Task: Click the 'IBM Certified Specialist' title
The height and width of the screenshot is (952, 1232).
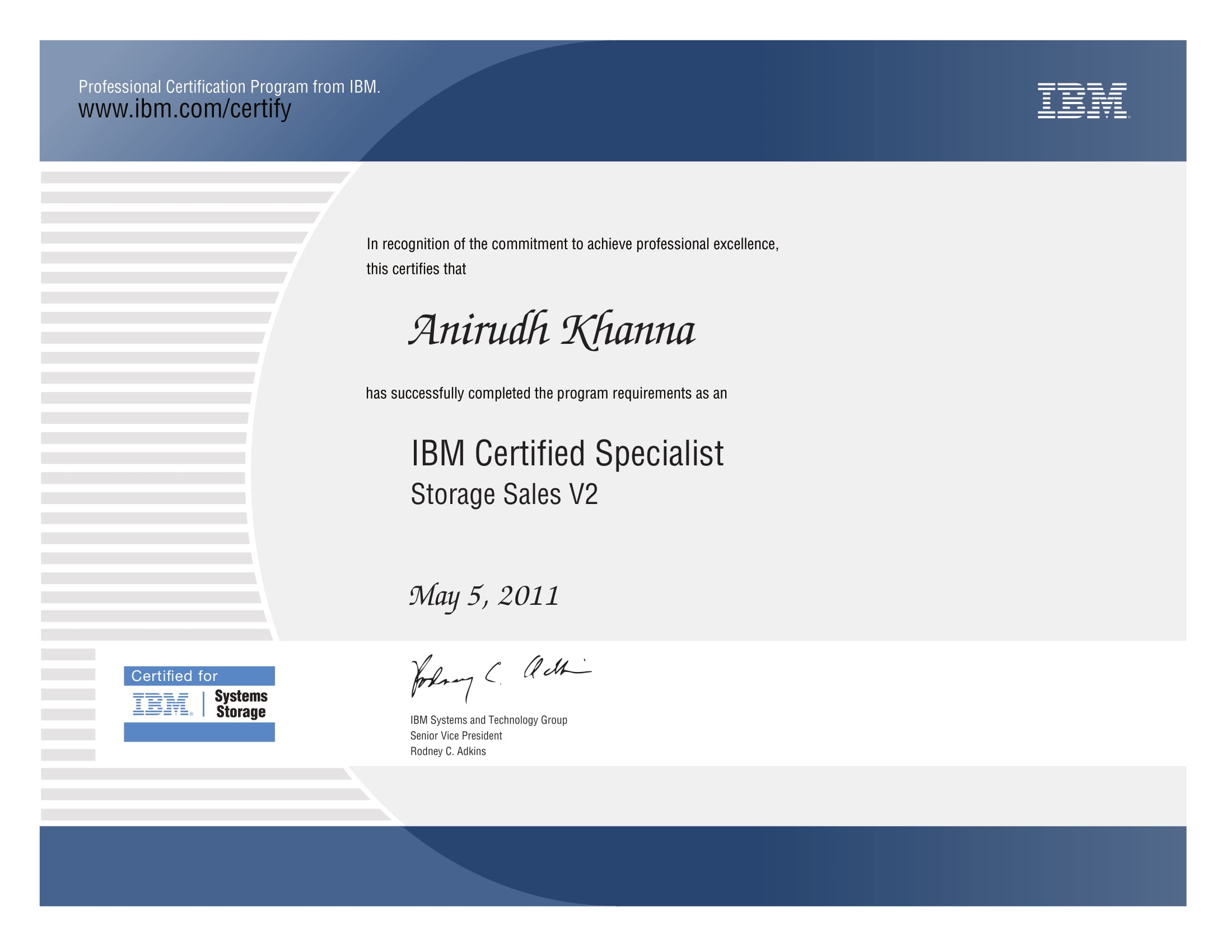Action: tap(566, 454)
